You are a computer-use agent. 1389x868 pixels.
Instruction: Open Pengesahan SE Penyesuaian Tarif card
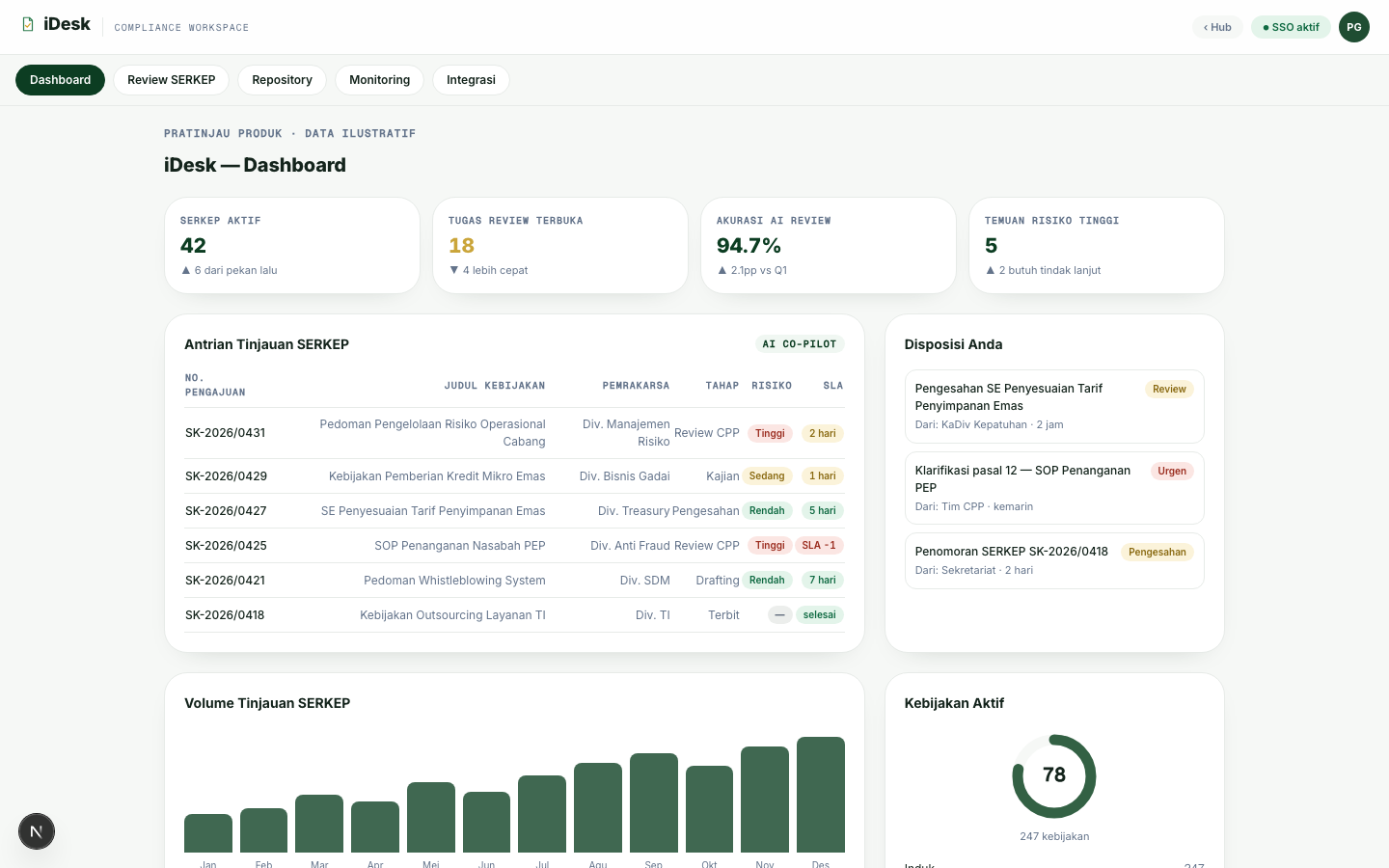(1054, 406)
